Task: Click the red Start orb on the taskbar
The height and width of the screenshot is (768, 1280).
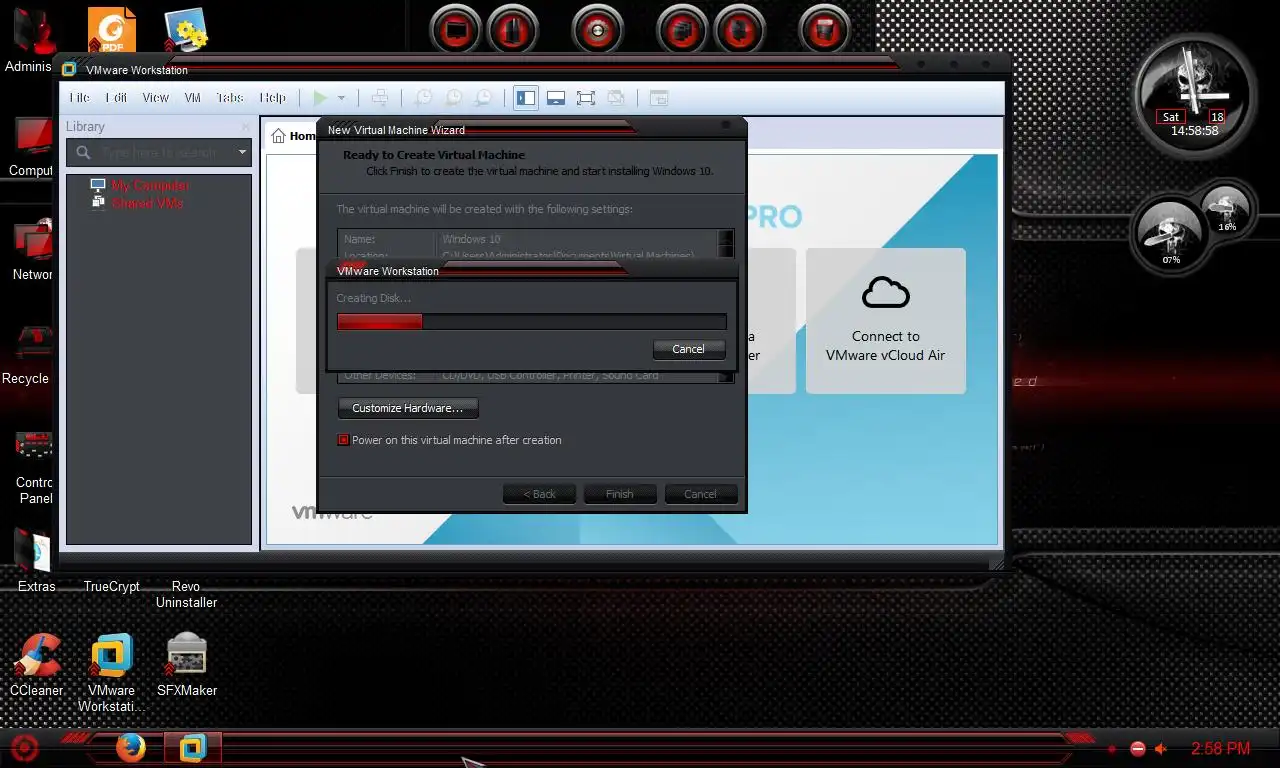Action: [x=24, y=747]
